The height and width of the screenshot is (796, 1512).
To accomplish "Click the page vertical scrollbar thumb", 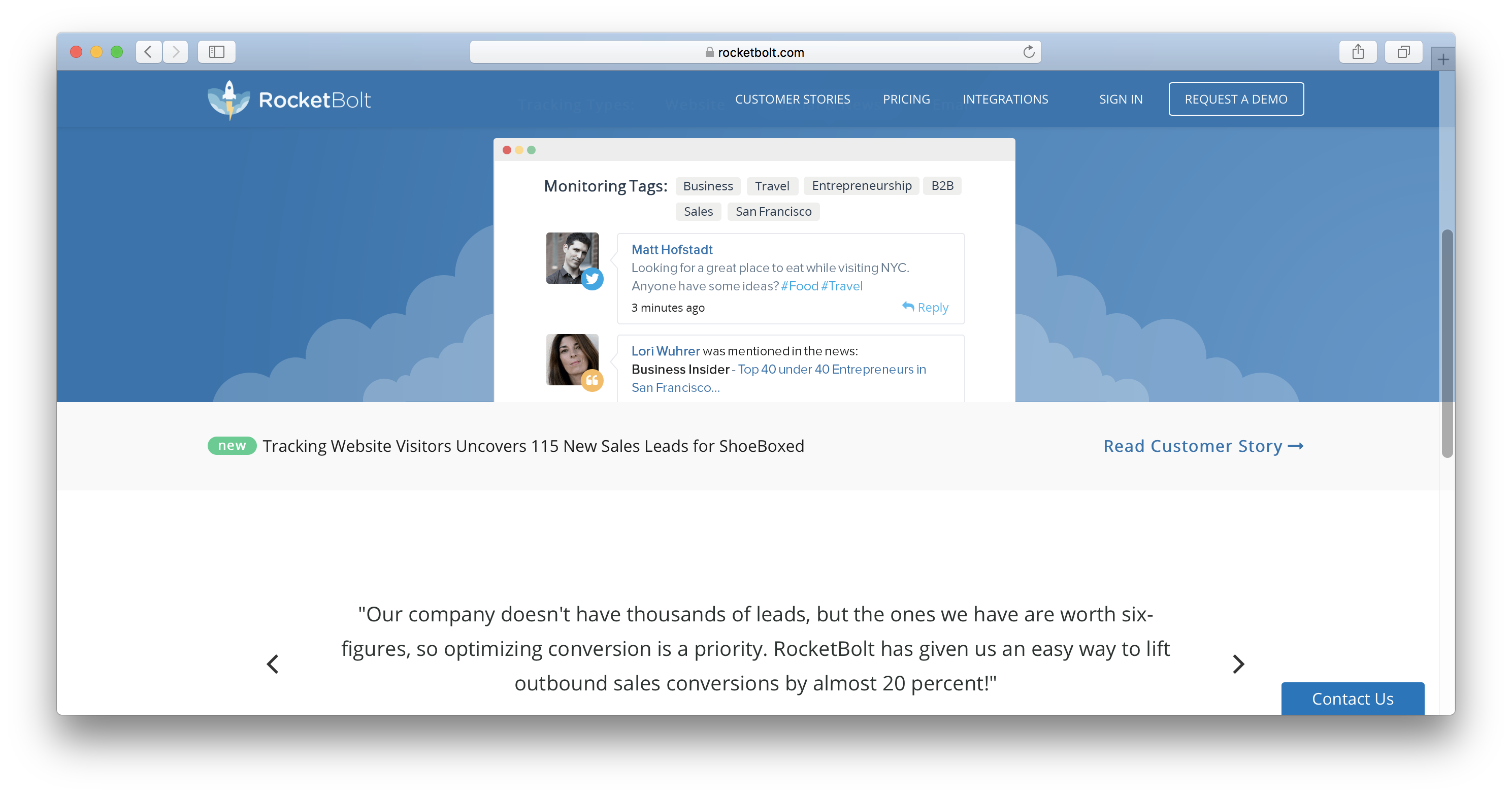I will 1447,343.
